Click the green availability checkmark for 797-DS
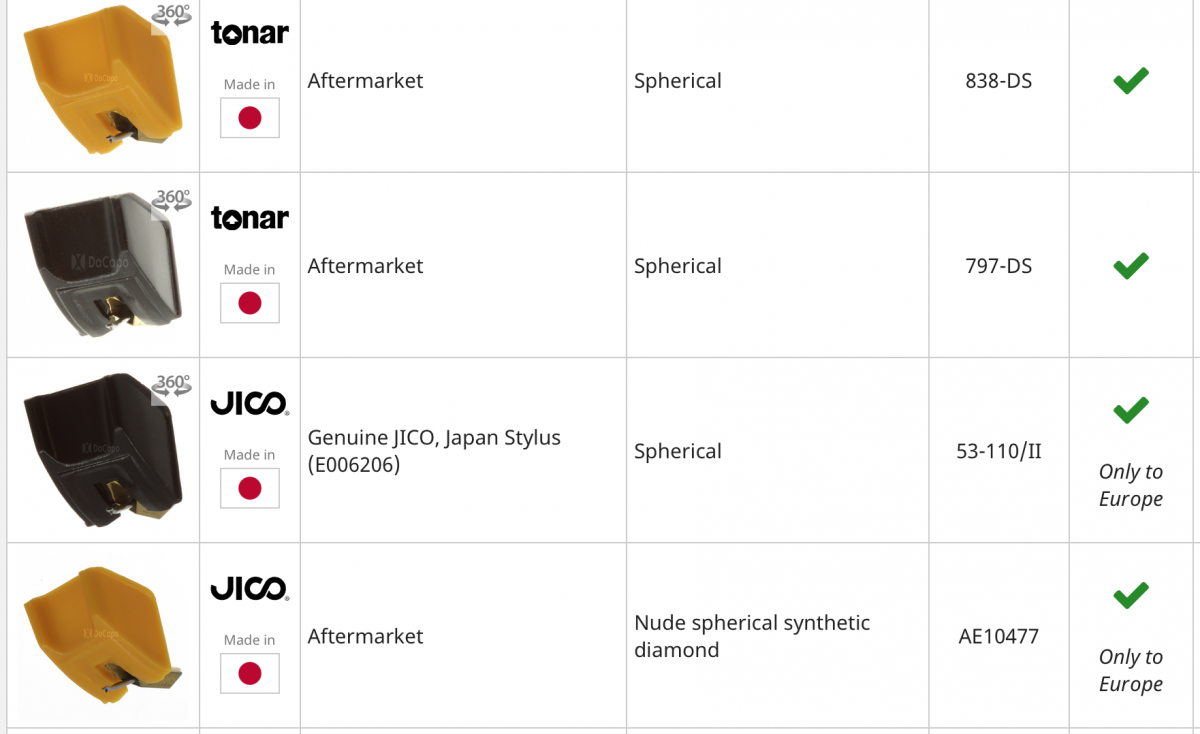The width and height of the screenshot is (1200, 734). pos(1131,266)
